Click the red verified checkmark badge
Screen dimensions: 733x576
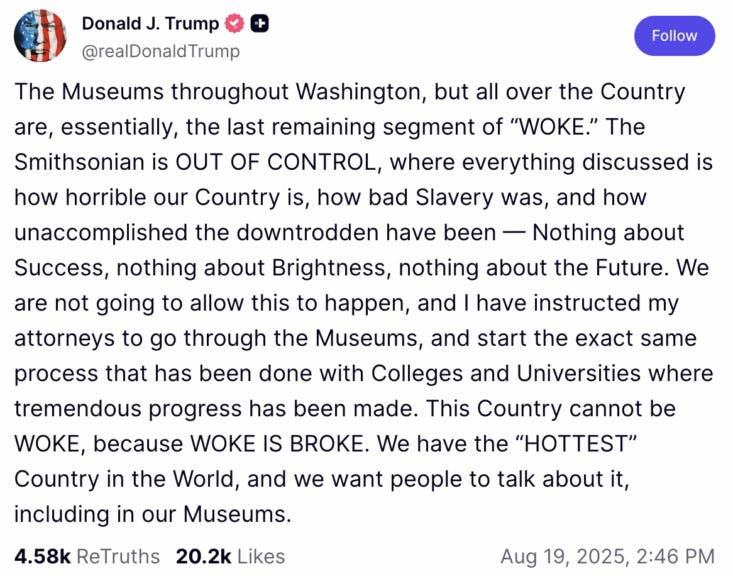235,23
